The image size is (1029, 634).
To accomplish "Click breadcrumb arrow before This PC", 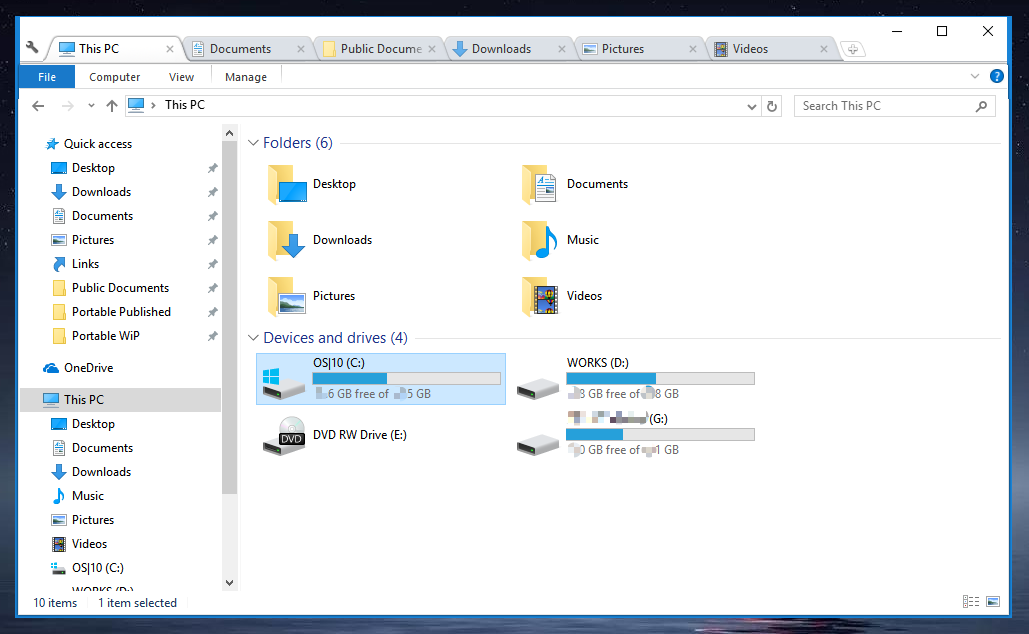I will pyautogui.click(x=153, y=105).
